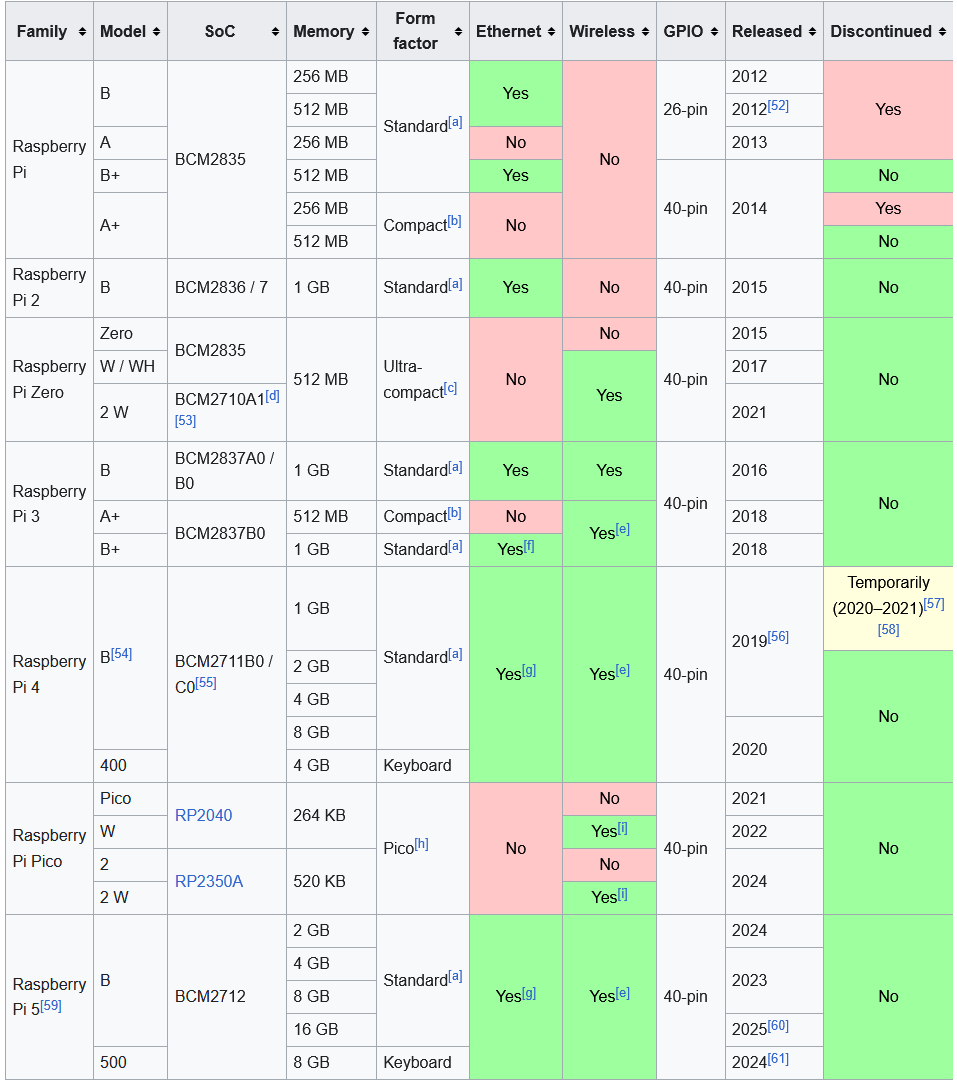The height and width of the screenshot is (1081, 957).
Task: Select the BCM2836 / 7 cell
Action: 227,288
